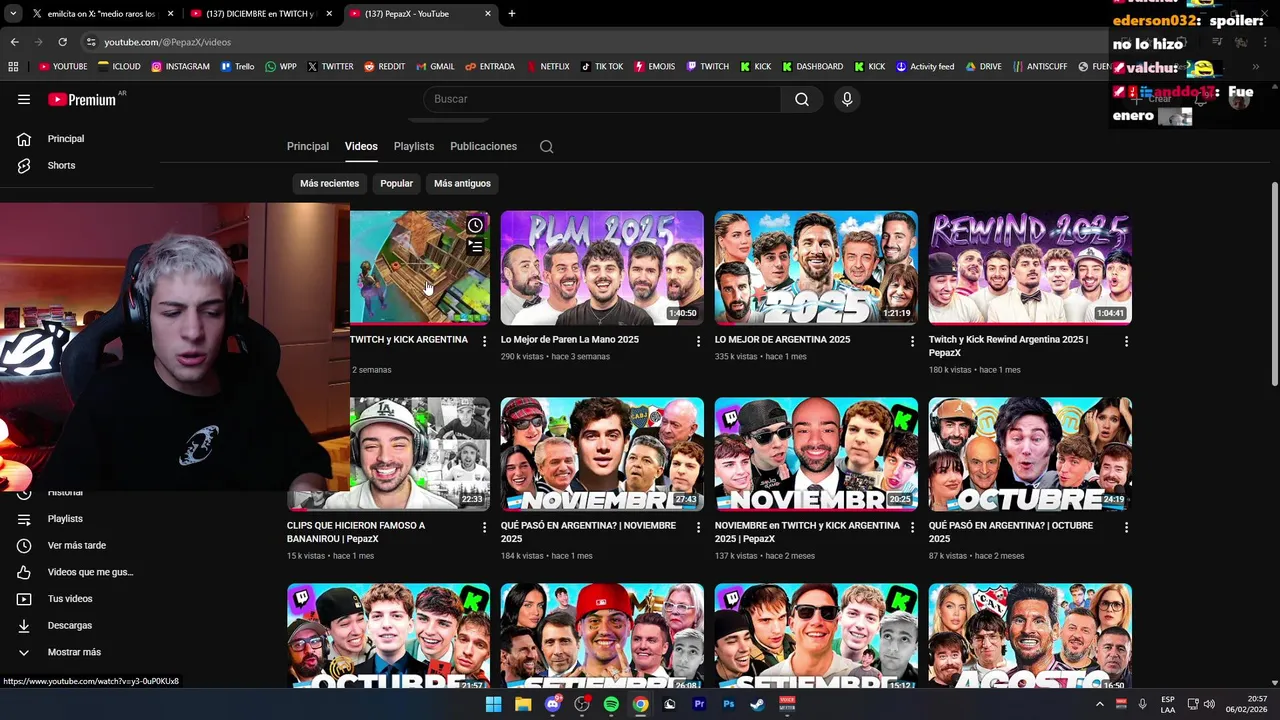Open the NETFLIX bookmark

(x=547, y=67)
